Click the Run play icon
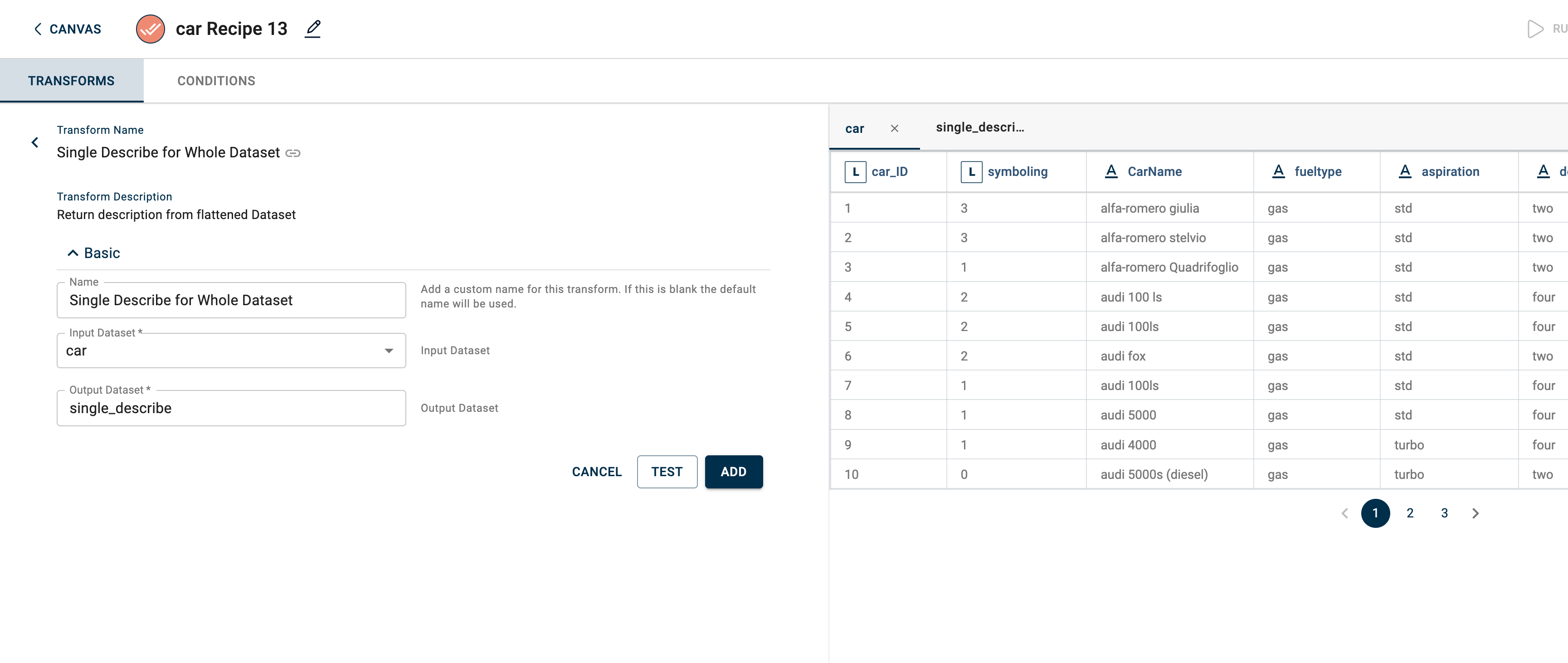 1535,29
